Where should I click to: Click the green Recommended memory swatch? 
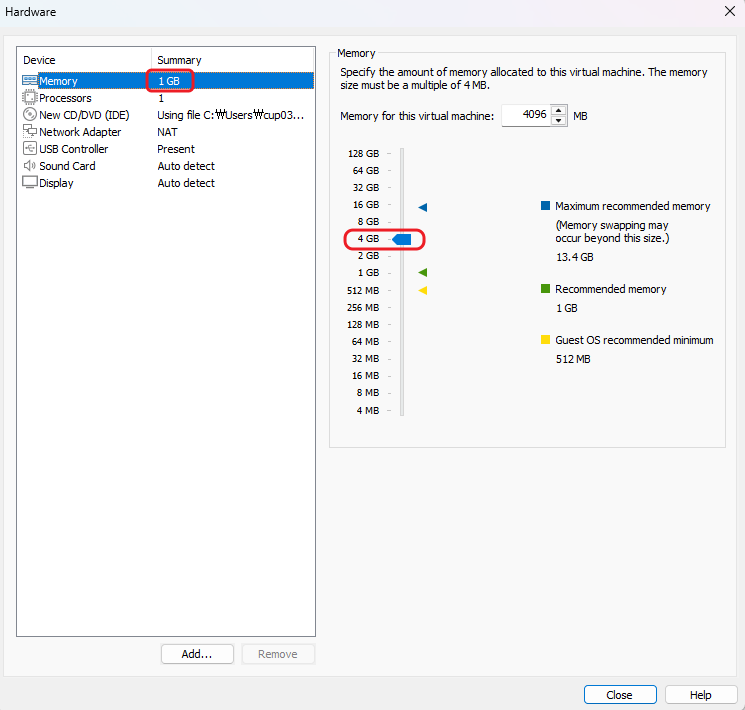pyautogui.click(x=545, y=288)
